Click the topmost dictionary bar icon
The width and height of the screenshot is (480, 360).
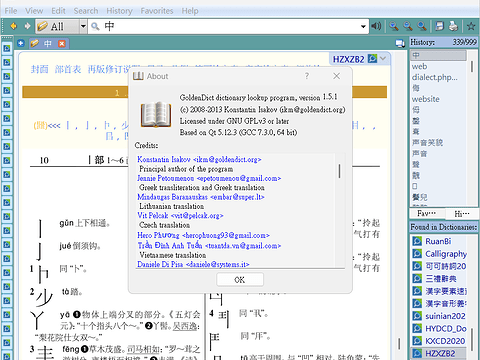coord(6,48)
